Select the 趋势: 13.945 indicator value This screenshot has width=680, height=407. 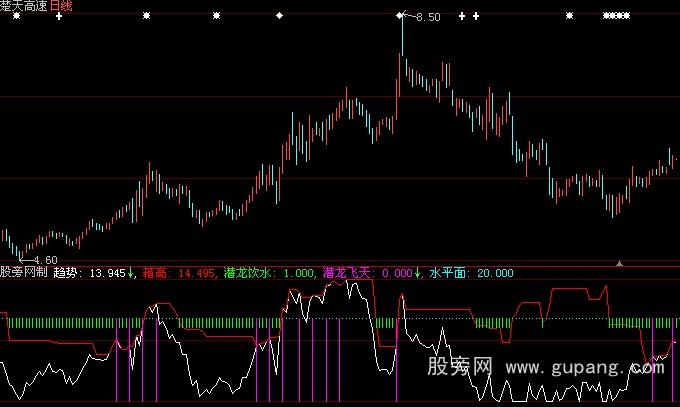tap(89, 273)
